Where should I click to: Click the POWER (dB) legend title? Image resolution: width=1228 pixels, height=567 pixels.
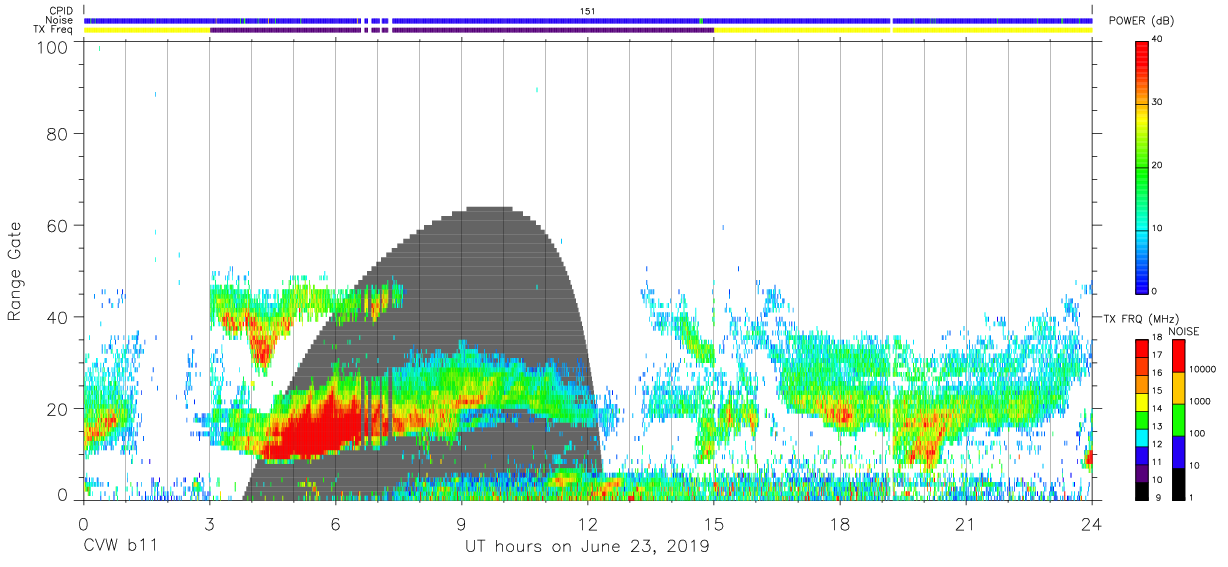(x=1141, y=20)
